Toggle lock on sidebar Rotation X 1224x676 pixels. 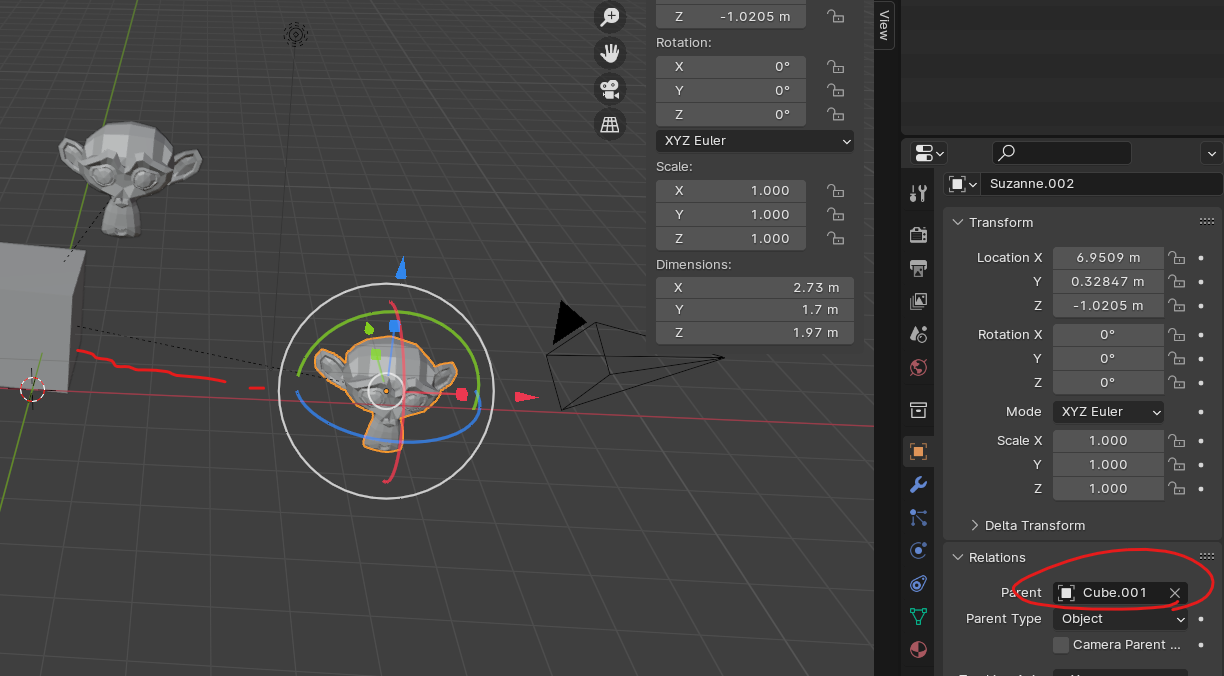(x=835, y=66)
